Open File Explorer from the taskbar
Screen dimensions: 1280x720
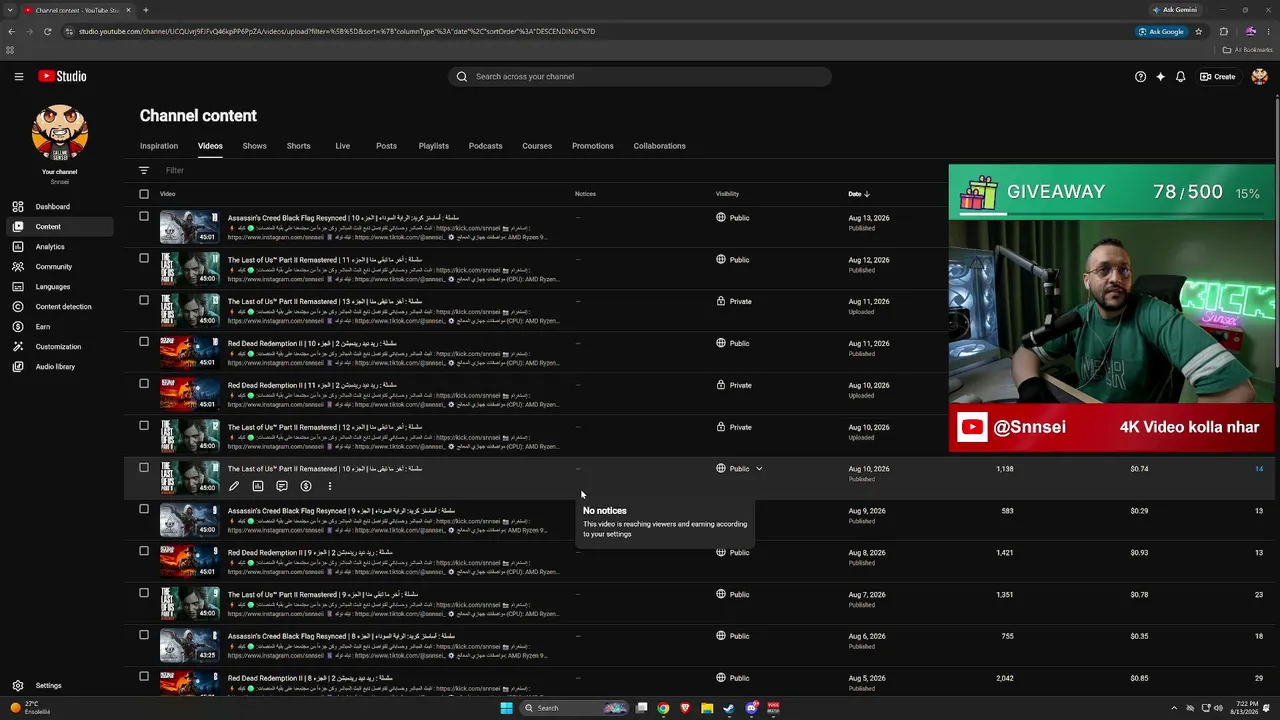pos(707,708)
